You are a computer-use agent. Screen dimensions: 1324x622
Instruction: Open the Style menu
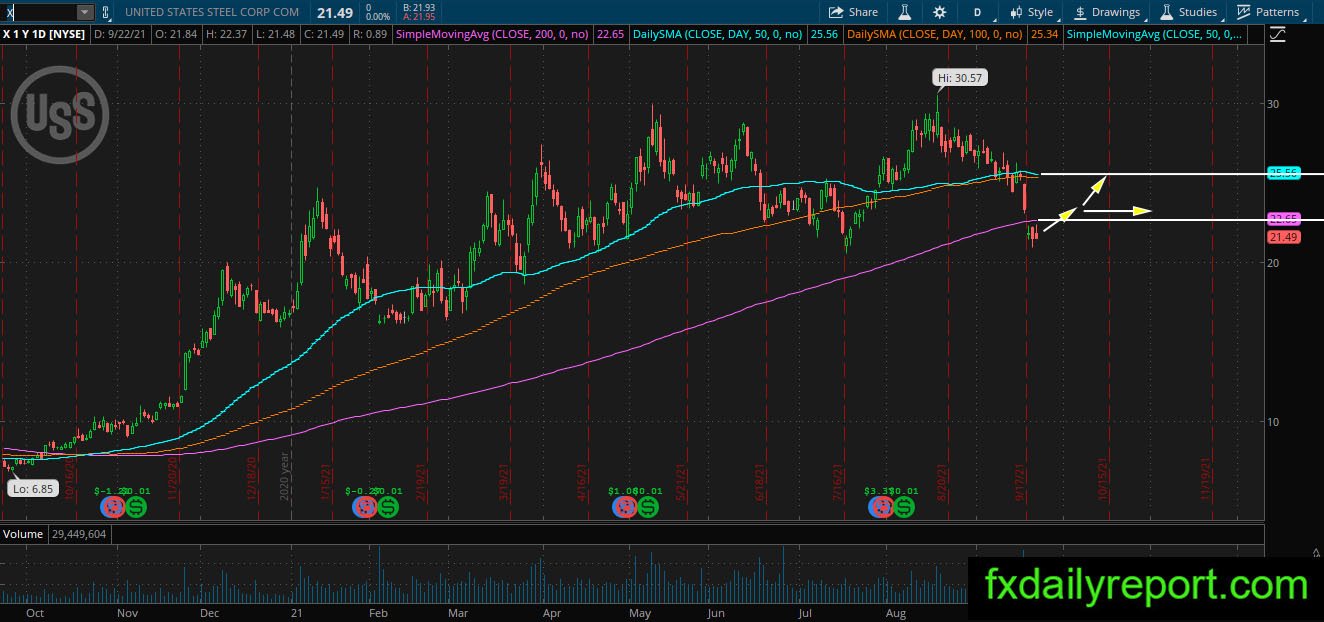tap(1032, 12)
